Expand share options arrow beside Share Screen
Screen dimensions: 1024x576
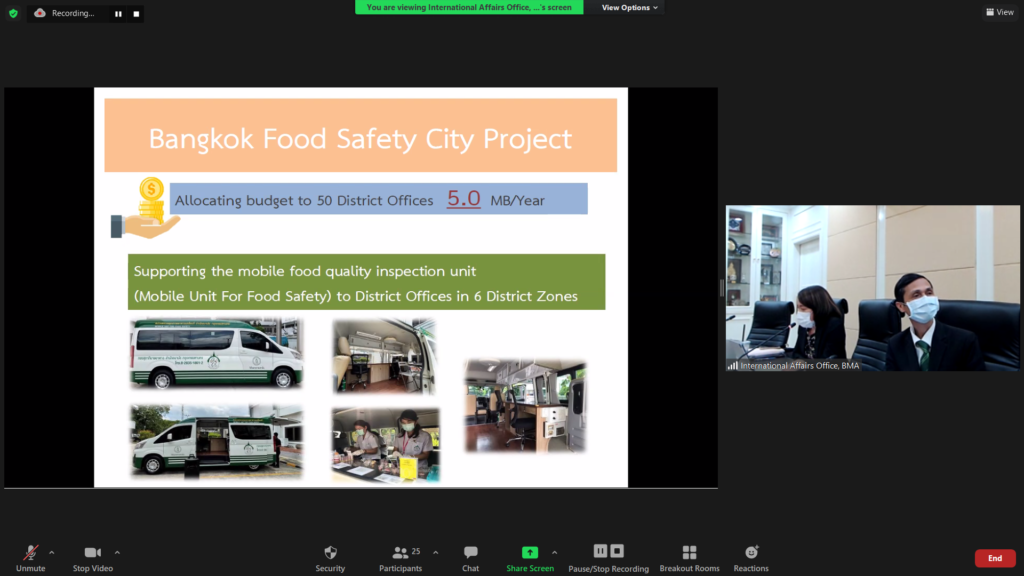pos(554,552)
